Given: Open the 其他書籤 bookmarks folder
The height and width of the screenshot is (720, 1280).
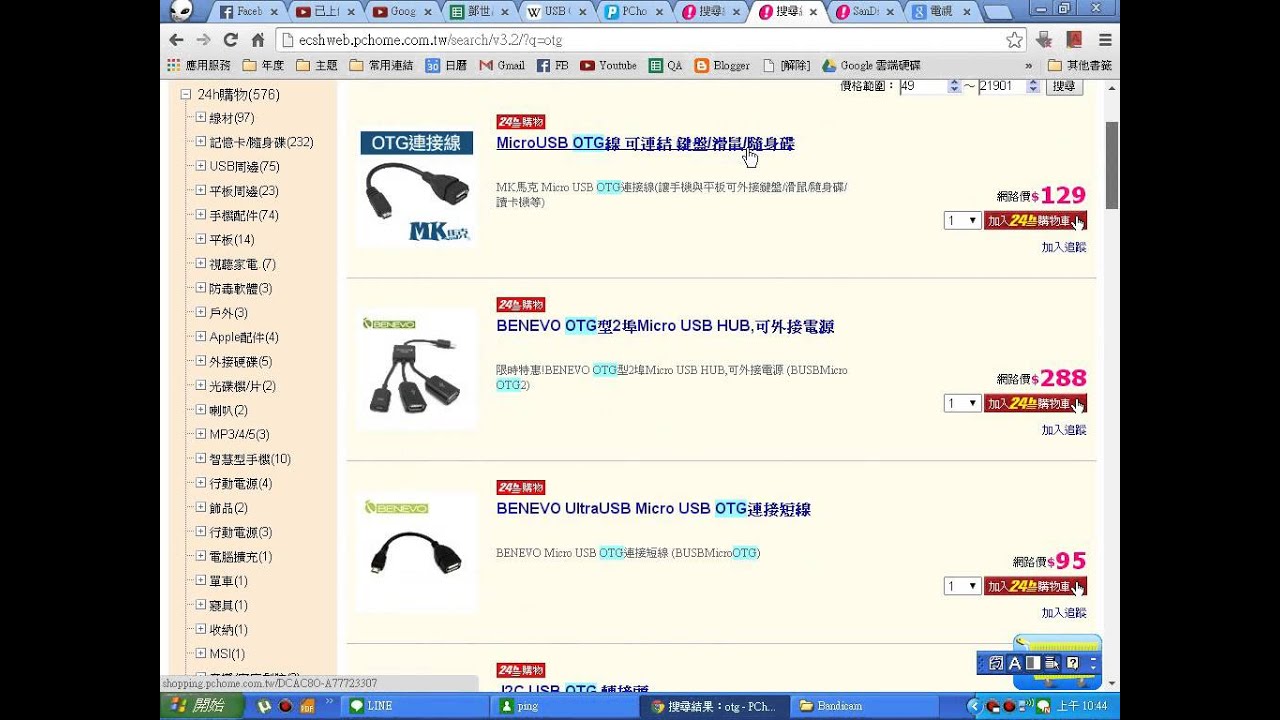Looking at the screenshot, I should 1079,65.
